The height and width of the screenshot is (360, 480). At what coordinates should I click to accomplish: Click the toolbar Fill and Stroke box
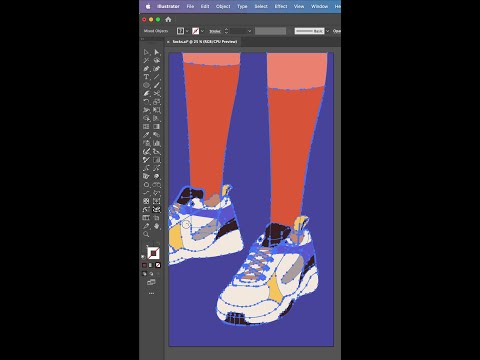pos(153,253)
